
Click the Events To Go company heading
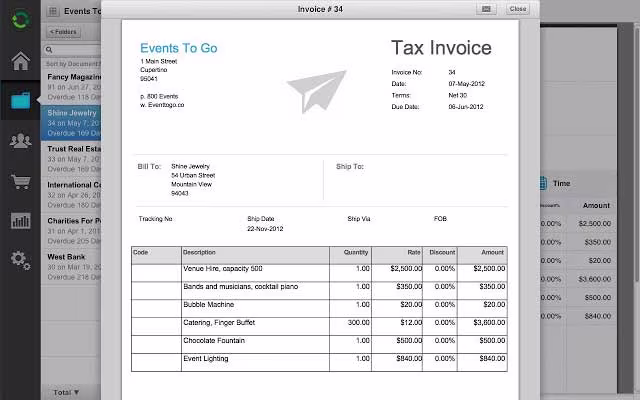(179, 48)
